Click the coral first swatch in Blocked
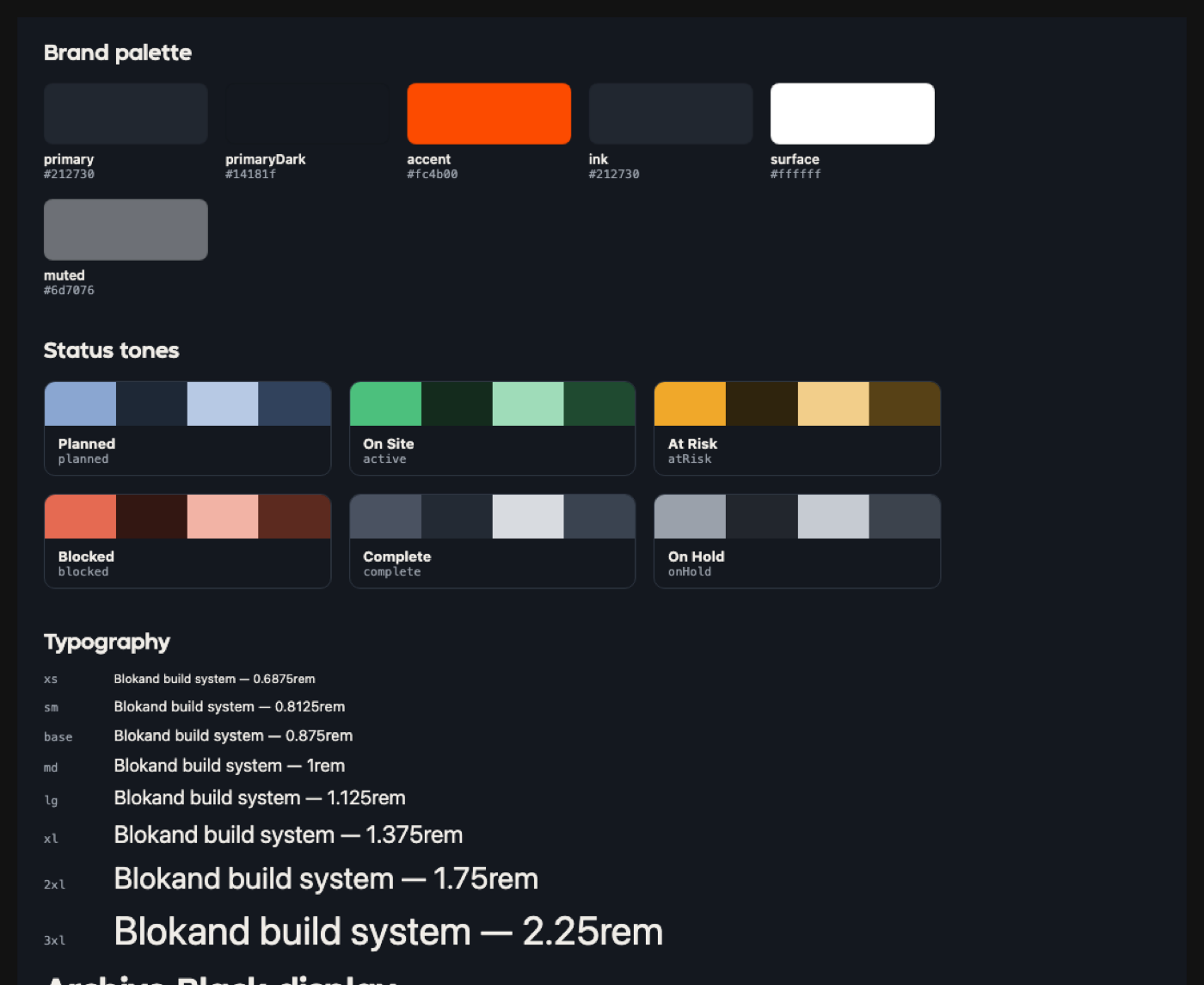This screenshot has height=985, width=1204. point(80,516)
